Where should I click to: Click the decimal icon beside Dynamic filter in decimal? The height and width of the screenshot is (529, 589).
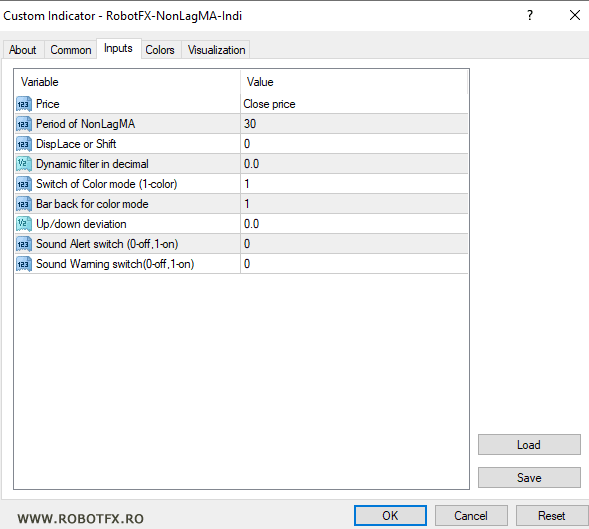(24, 164)
